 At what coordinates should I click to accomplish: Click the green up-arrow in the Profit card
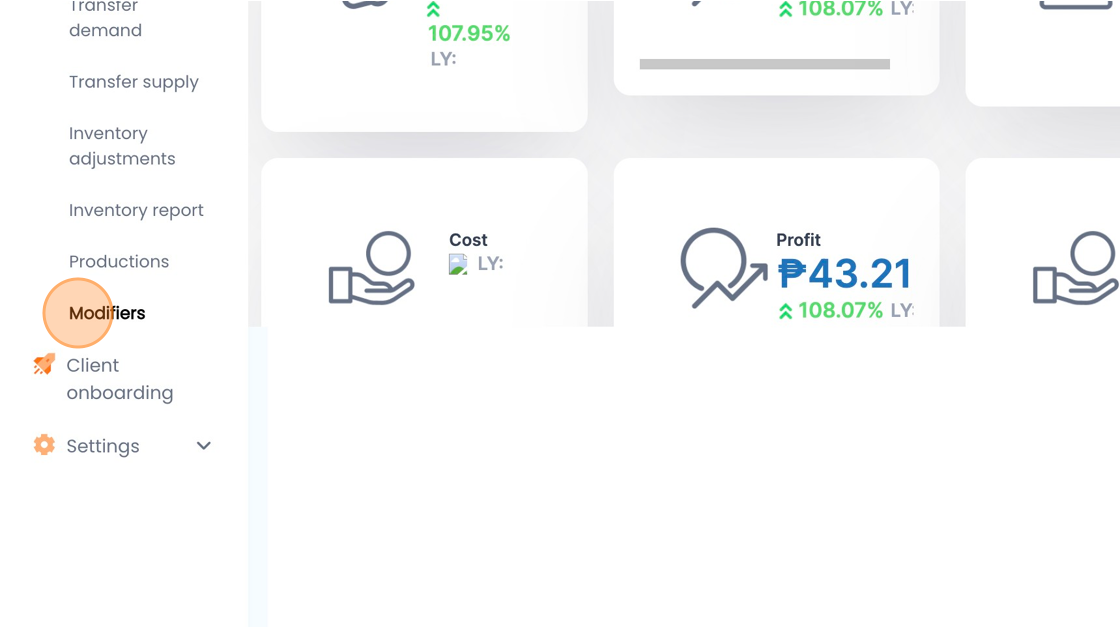point(785,312)
